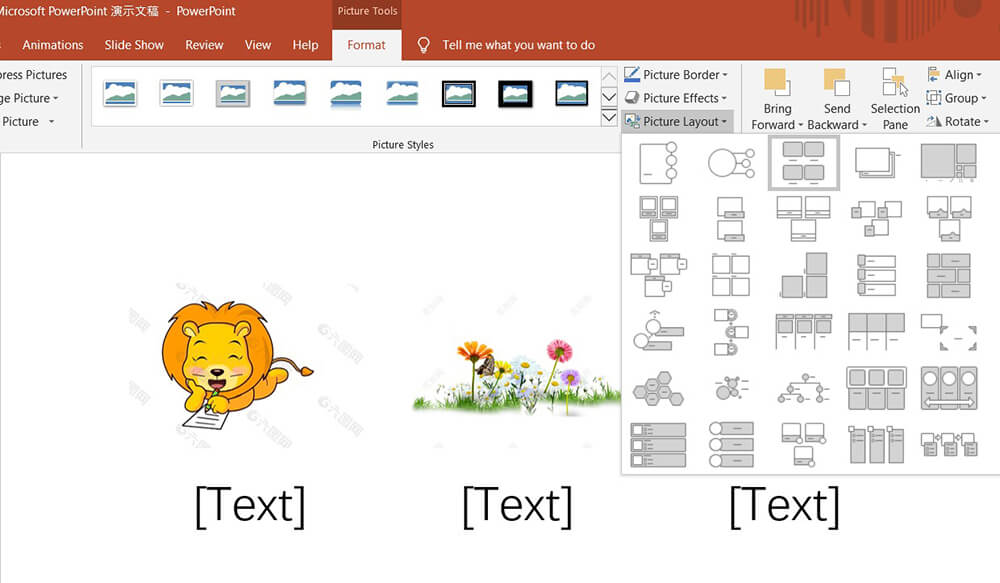Click Send Backward icon

tap(836, 82)
